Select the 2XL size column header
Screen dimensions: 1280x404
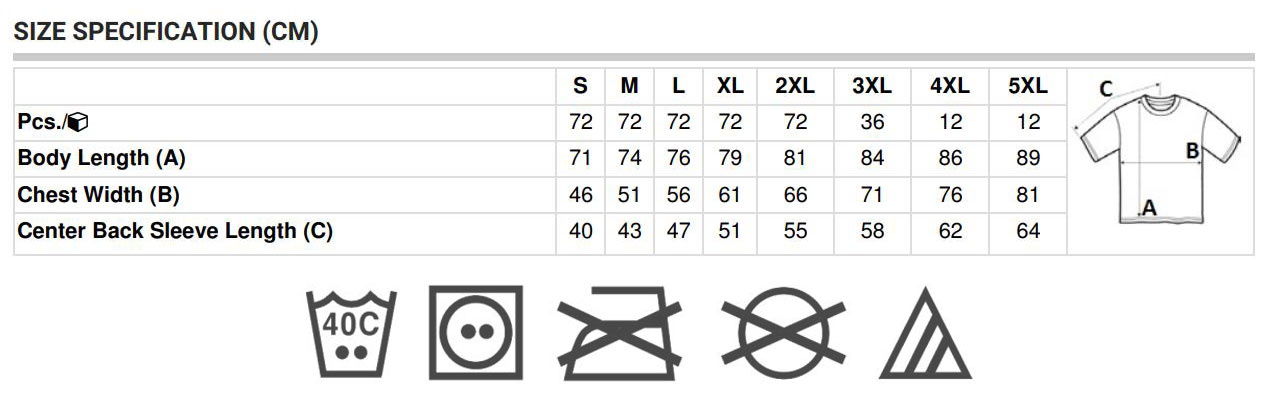795,86
